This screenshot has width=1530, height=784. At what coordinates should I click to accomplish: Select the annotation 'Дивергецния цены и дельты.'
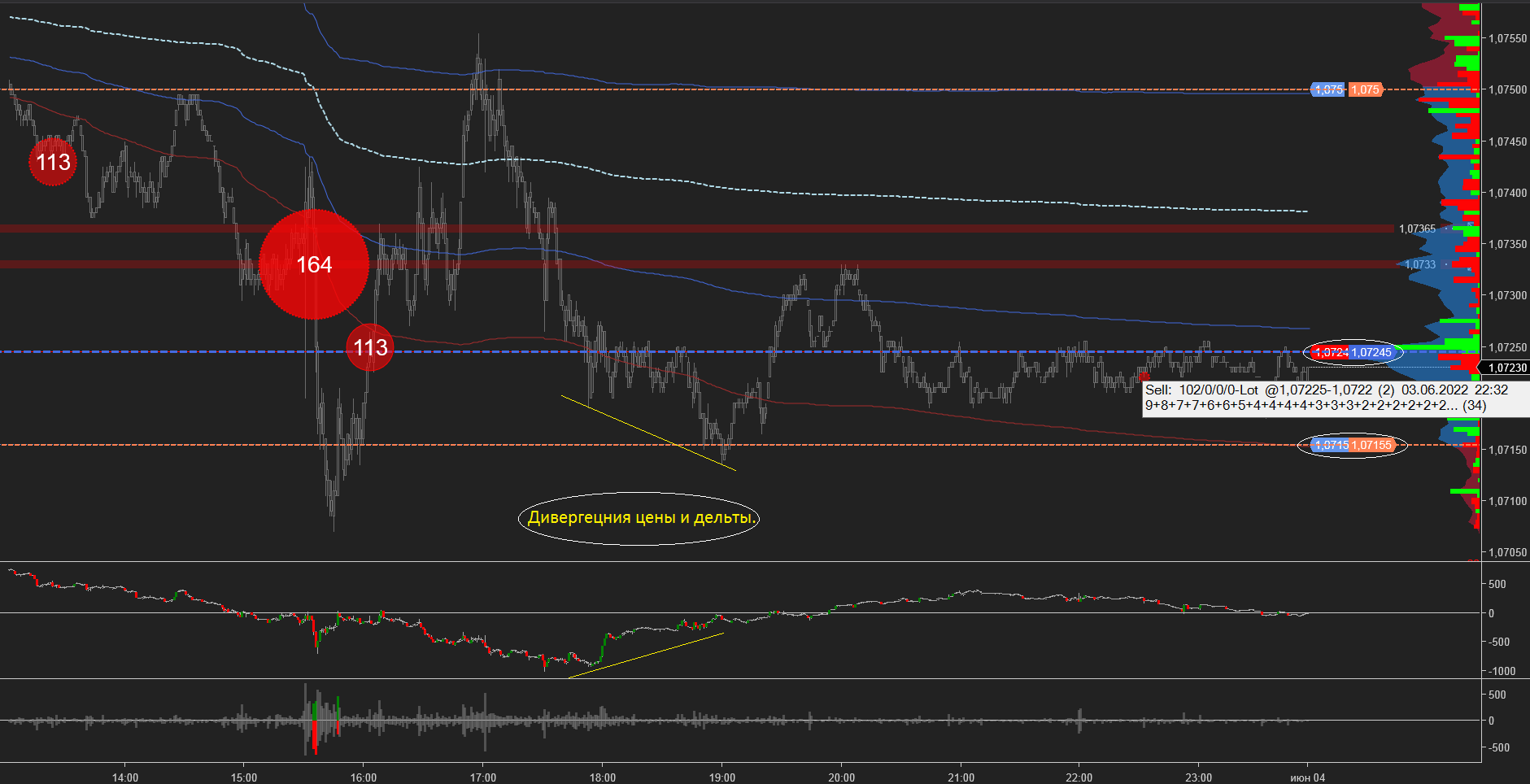point(642,517)
